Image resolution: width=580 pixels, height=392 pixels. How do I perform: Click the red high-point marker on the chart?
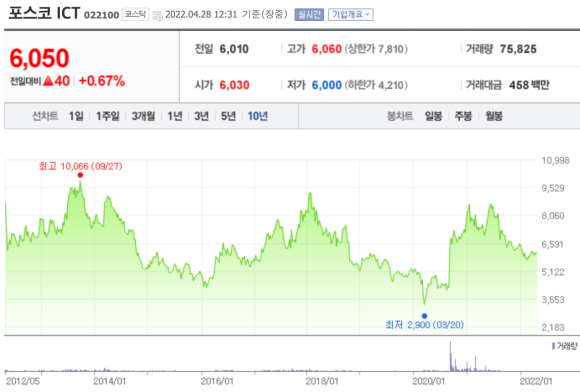[80, 175]
